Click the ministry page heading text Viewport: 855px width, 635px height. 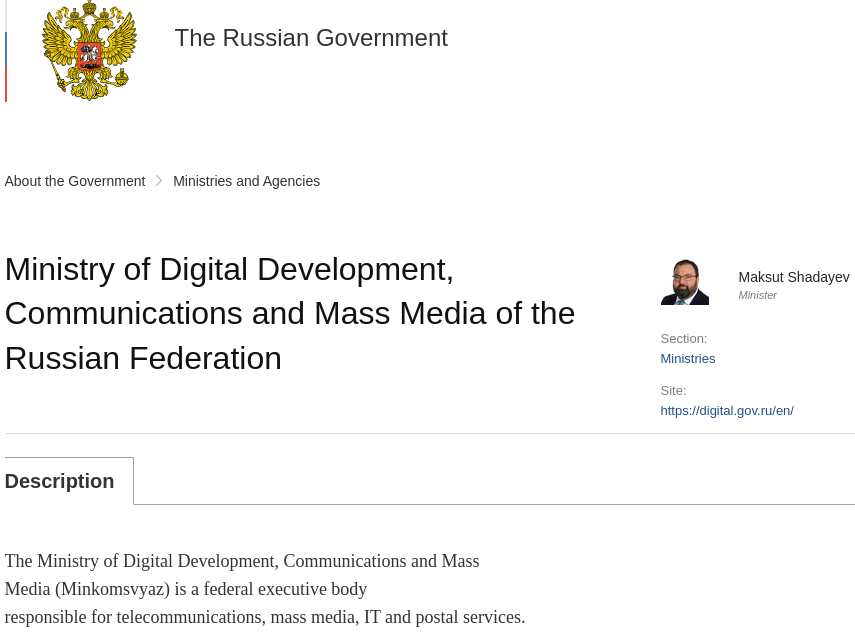[x=289, y=313]
